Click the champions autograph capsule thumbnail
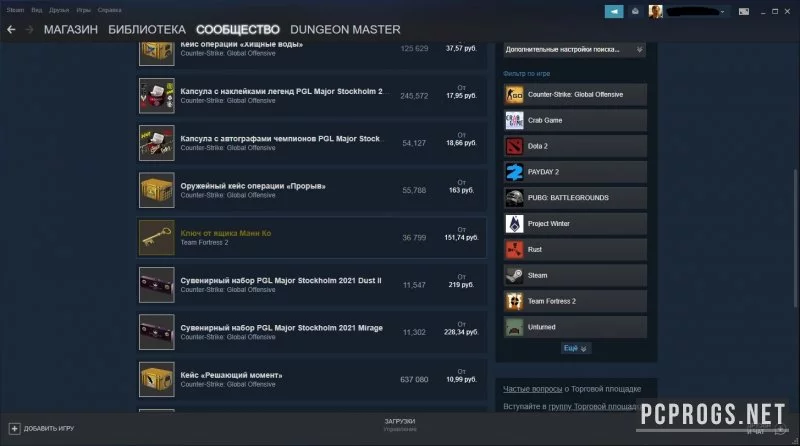This screenshot has width=800, height=446. [157, 143]
